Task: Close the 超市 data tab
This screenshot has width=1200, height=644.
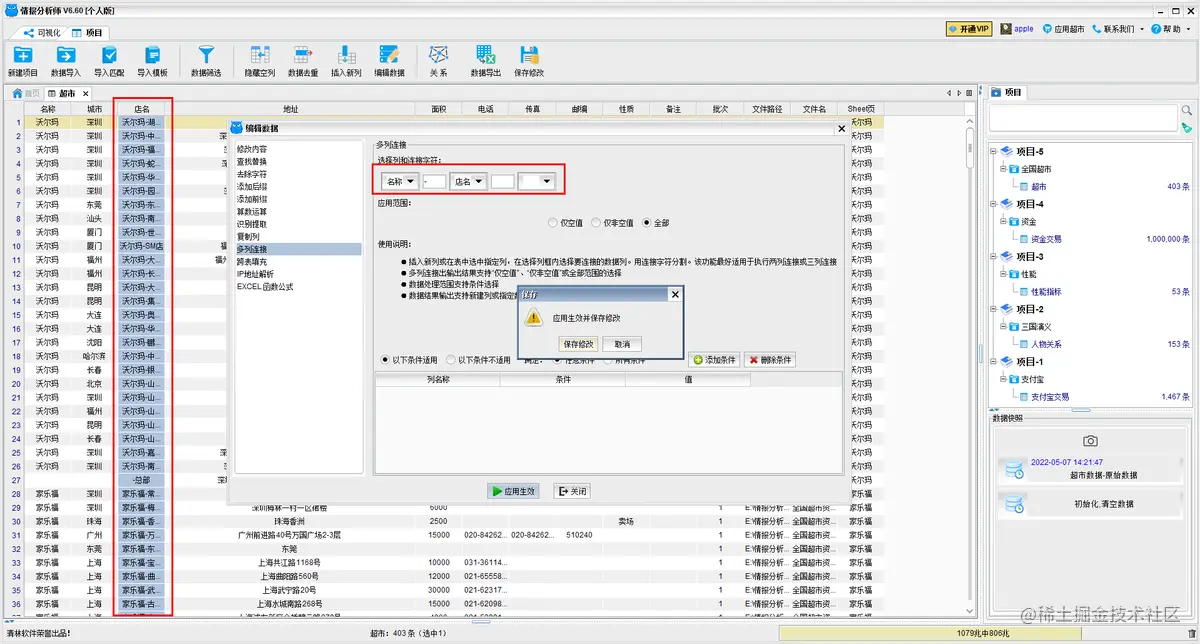Action: click(x=84, y=93)
